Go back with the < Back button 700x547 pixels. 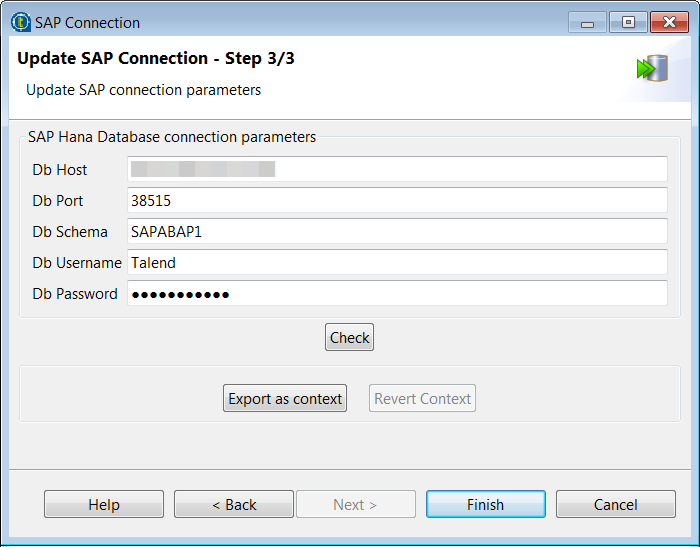(234, 505)
